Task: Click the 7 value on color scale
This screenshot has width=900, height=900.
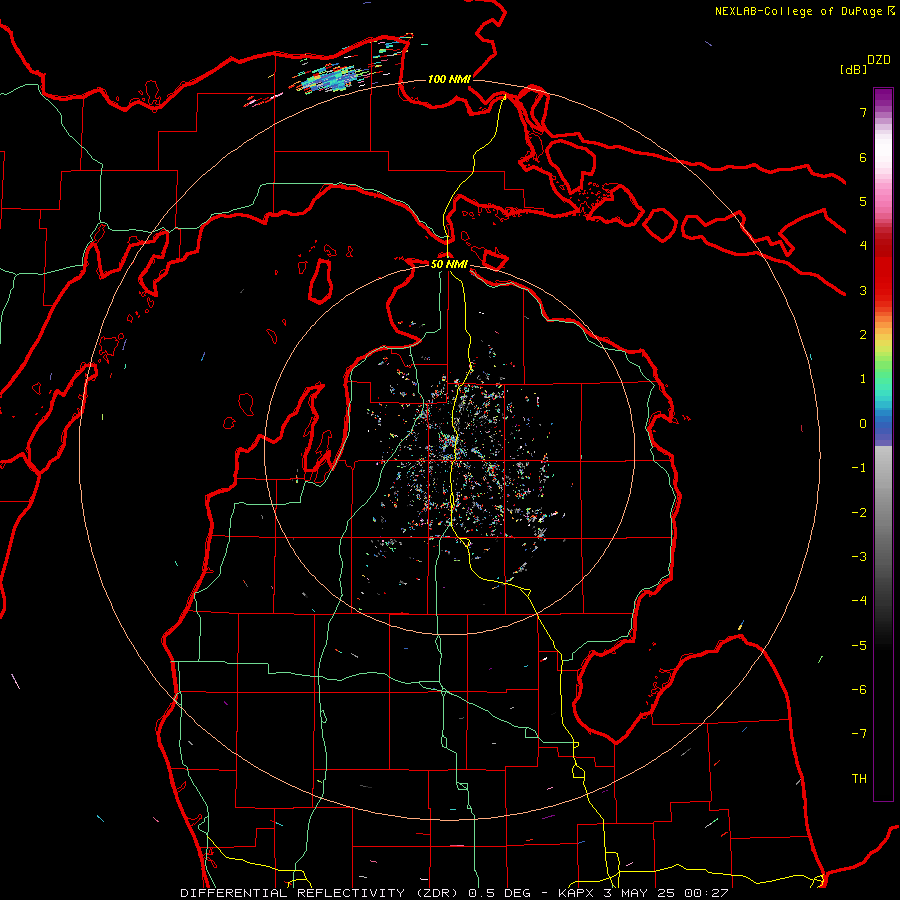Action: [x=863, y=112]
